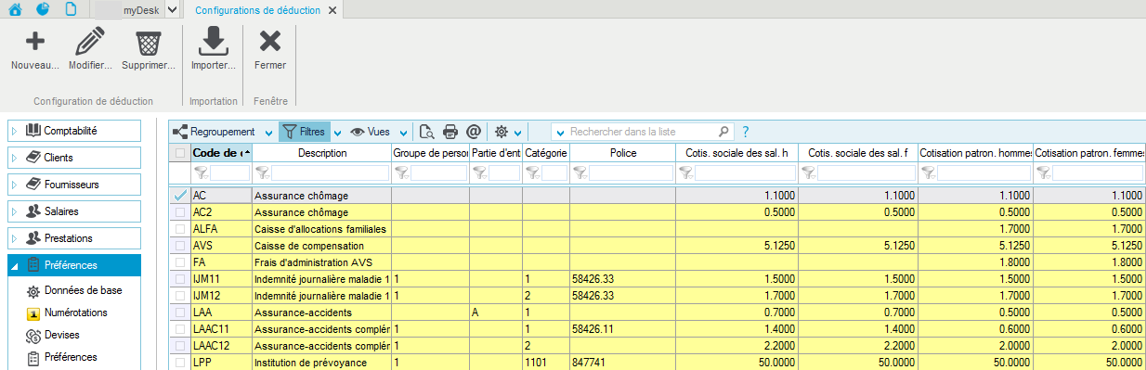Screen dimensions: 1146x370
Task: Expand the Salaires sidebar section
Action: click(x=13, y=211)
